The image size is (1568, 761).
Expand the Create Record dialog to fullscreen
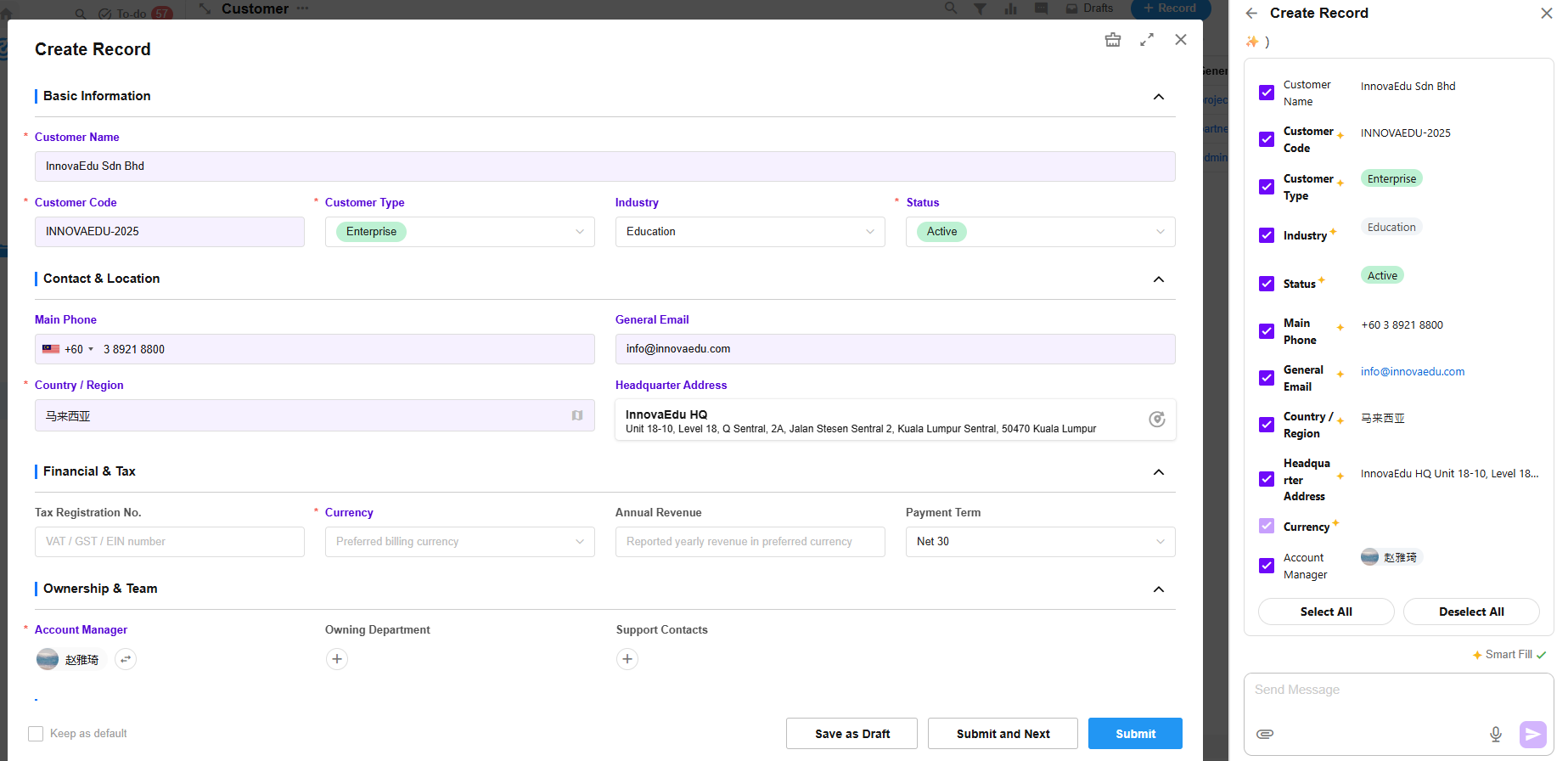click(x=1147, y=40)
